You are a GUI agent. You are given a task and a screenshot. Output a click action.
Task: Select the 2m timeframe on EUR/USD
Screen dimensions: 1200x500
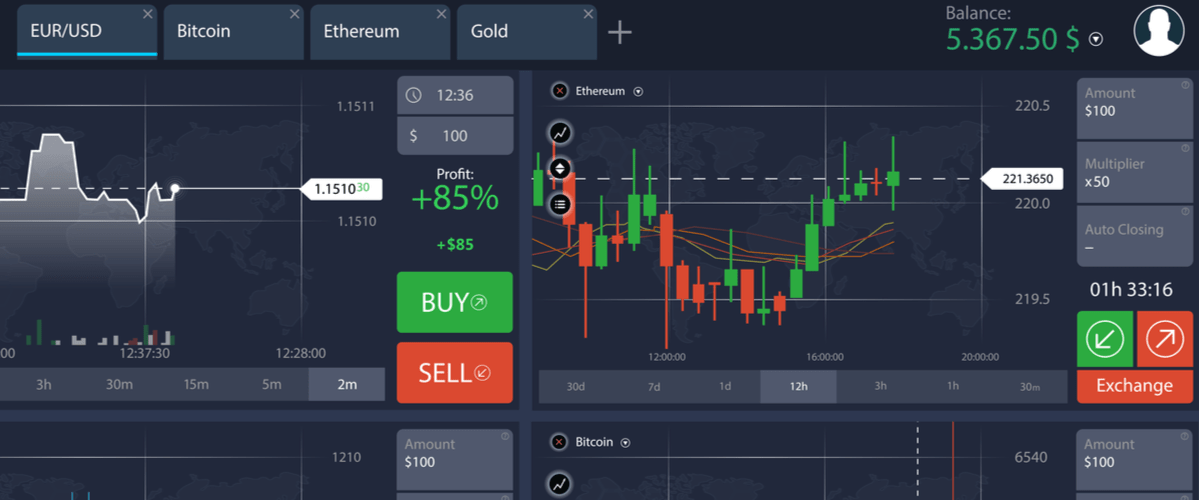346,385
